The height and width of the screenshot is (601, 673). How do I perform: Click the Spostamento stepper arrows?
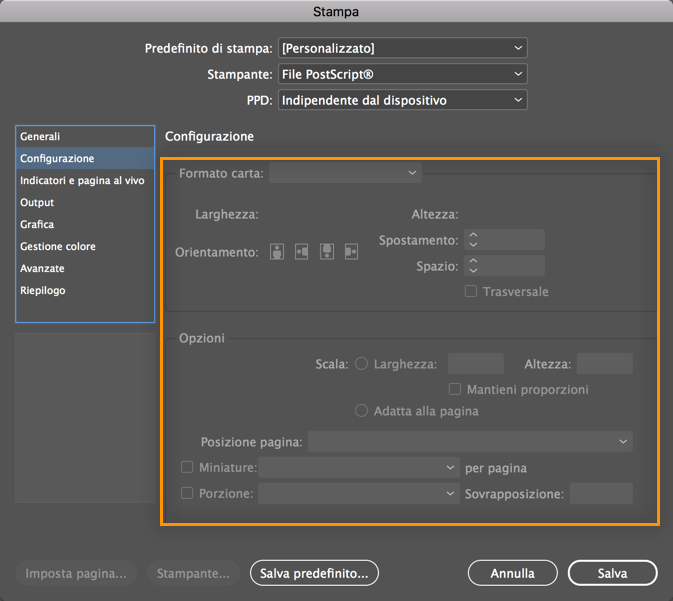click(x=473, y=240)
